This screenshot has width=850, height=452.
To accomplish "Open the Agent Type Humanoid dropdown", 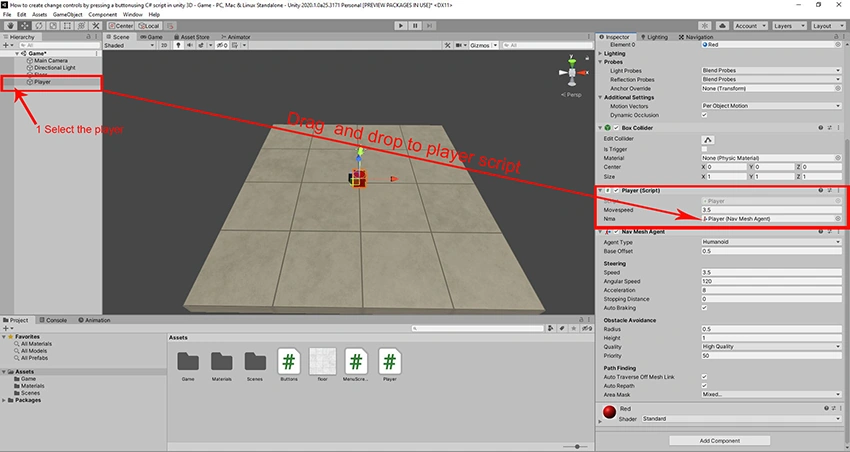I will 771,242.
